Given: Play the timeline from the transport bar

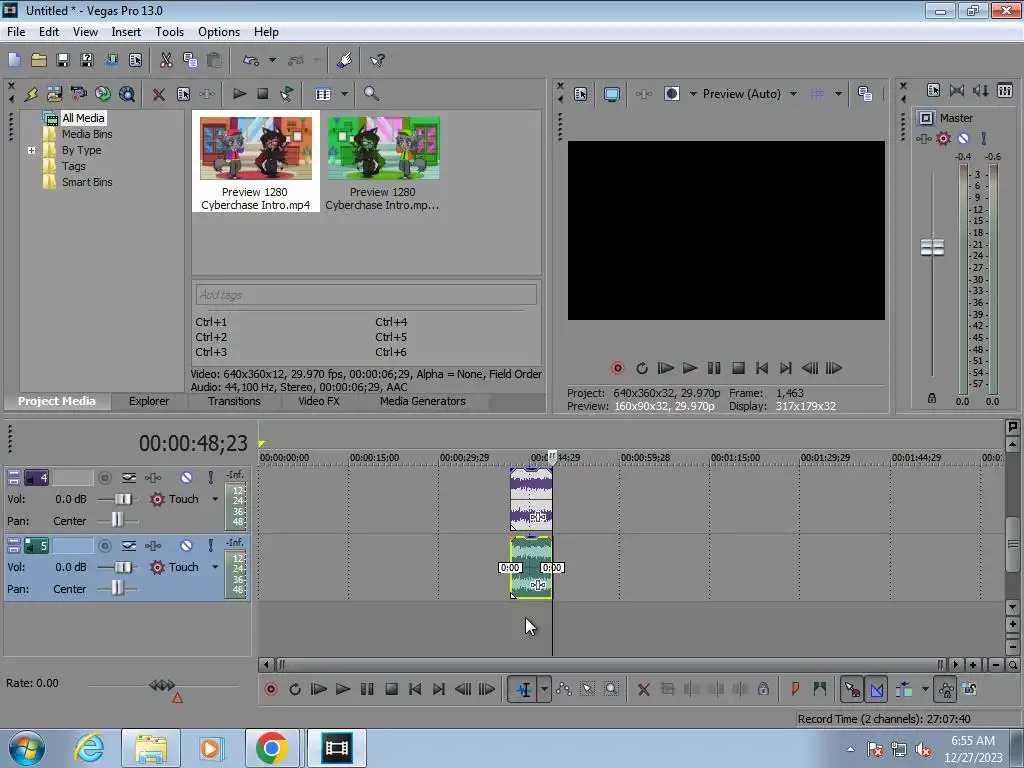Looking at the screenshot, I should (x=342, y=689).
